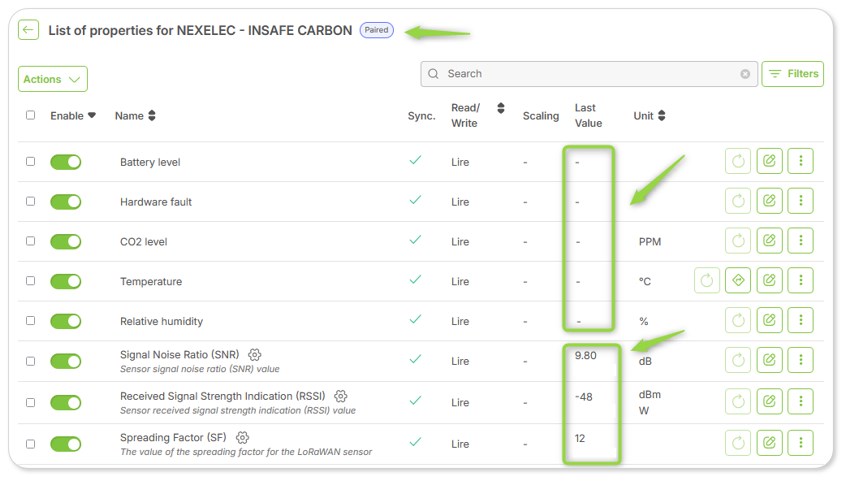Refresh the RSSI property

tap(738, 402)
